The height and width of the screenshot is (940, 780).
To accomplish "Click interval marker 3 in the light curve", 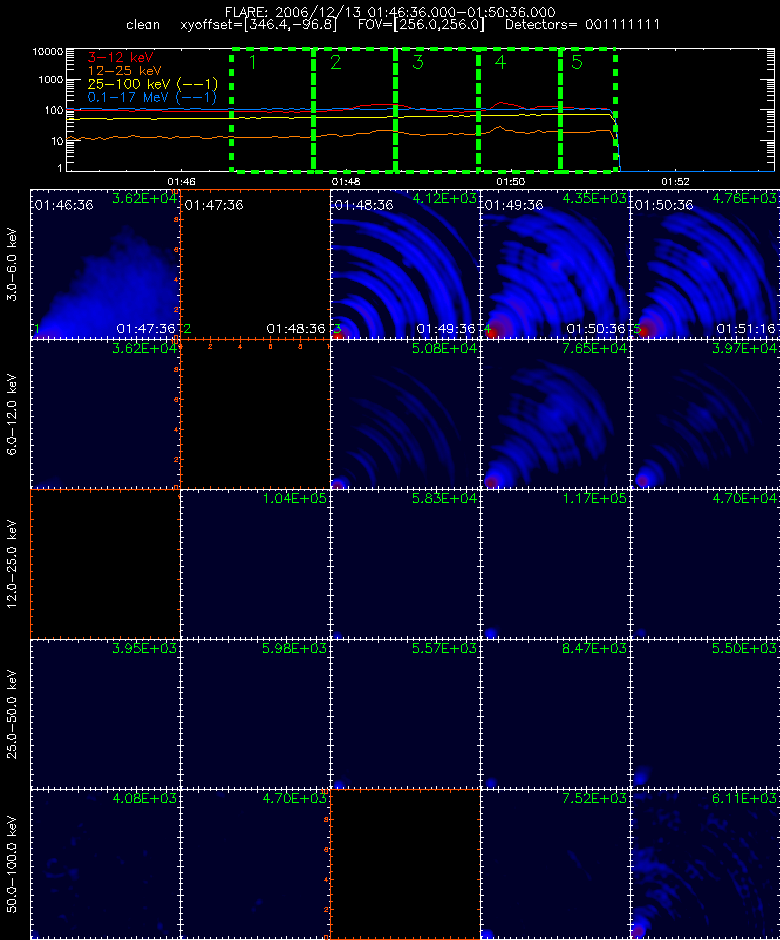I will tap(418, 62).
